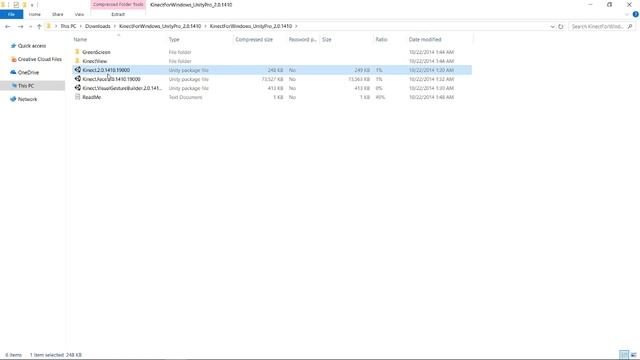Viewport: 640px width, 360px height.
Task: Select the Kinect.VisualGestureBuilder package file
Action: (122, 88)
